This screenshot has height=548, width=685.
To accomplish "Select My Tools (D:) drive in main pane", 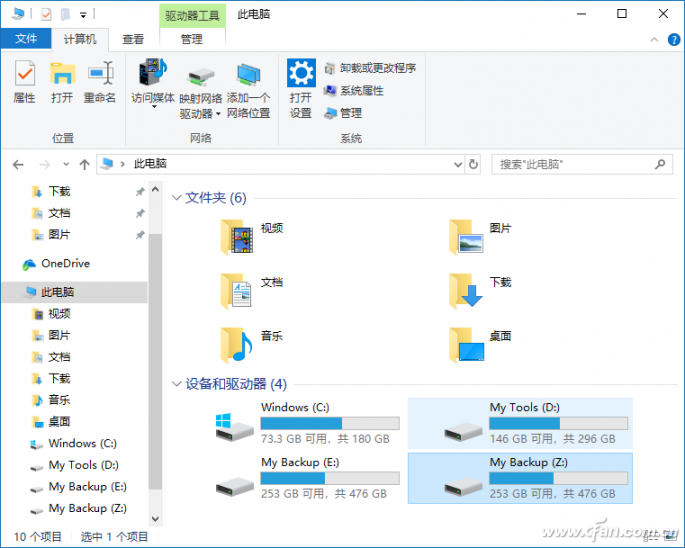I will [x=520, y=423].
